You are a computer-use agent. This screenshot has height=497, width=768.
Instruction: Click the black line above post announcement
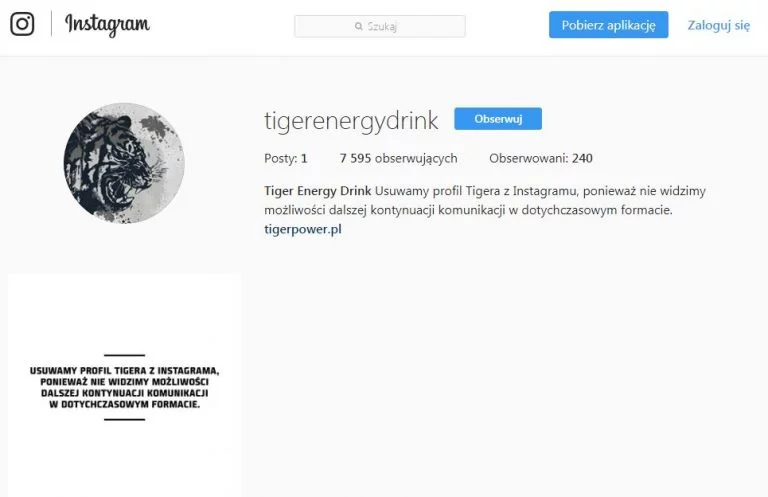pyautogui.click(x=124, y=355)
